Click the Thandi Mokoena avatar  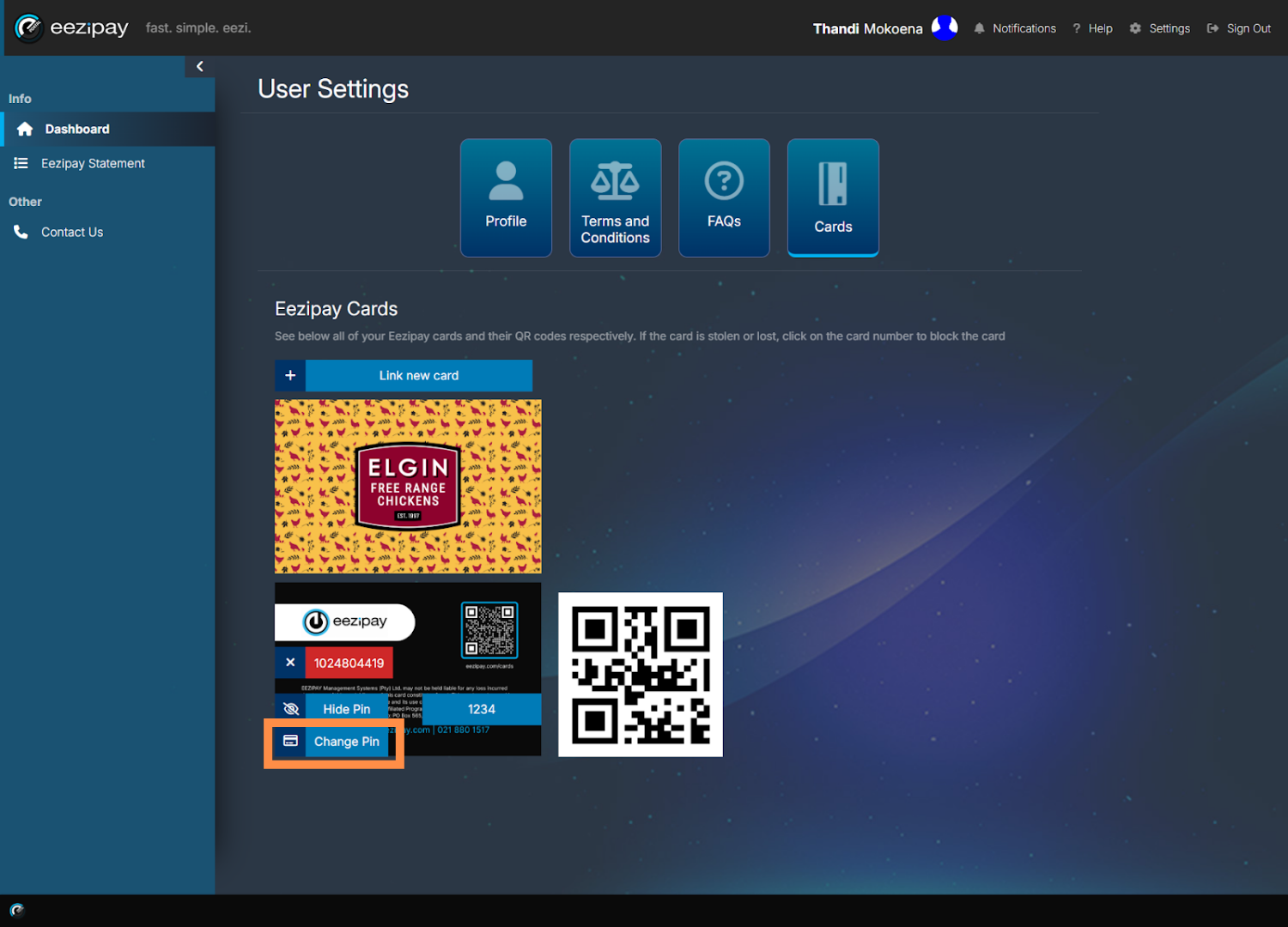click(x=945, y=28)
